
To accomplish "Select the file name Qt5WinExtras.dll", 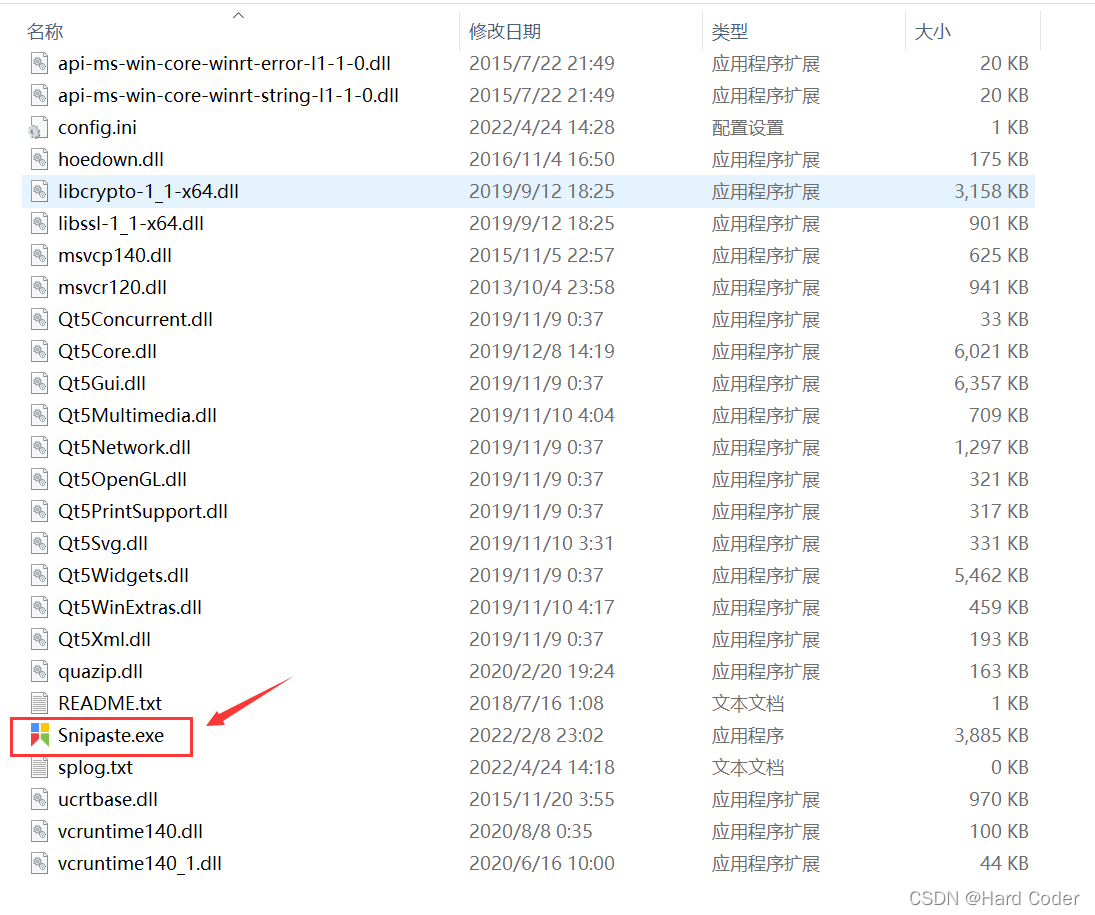I will point(129,608).
